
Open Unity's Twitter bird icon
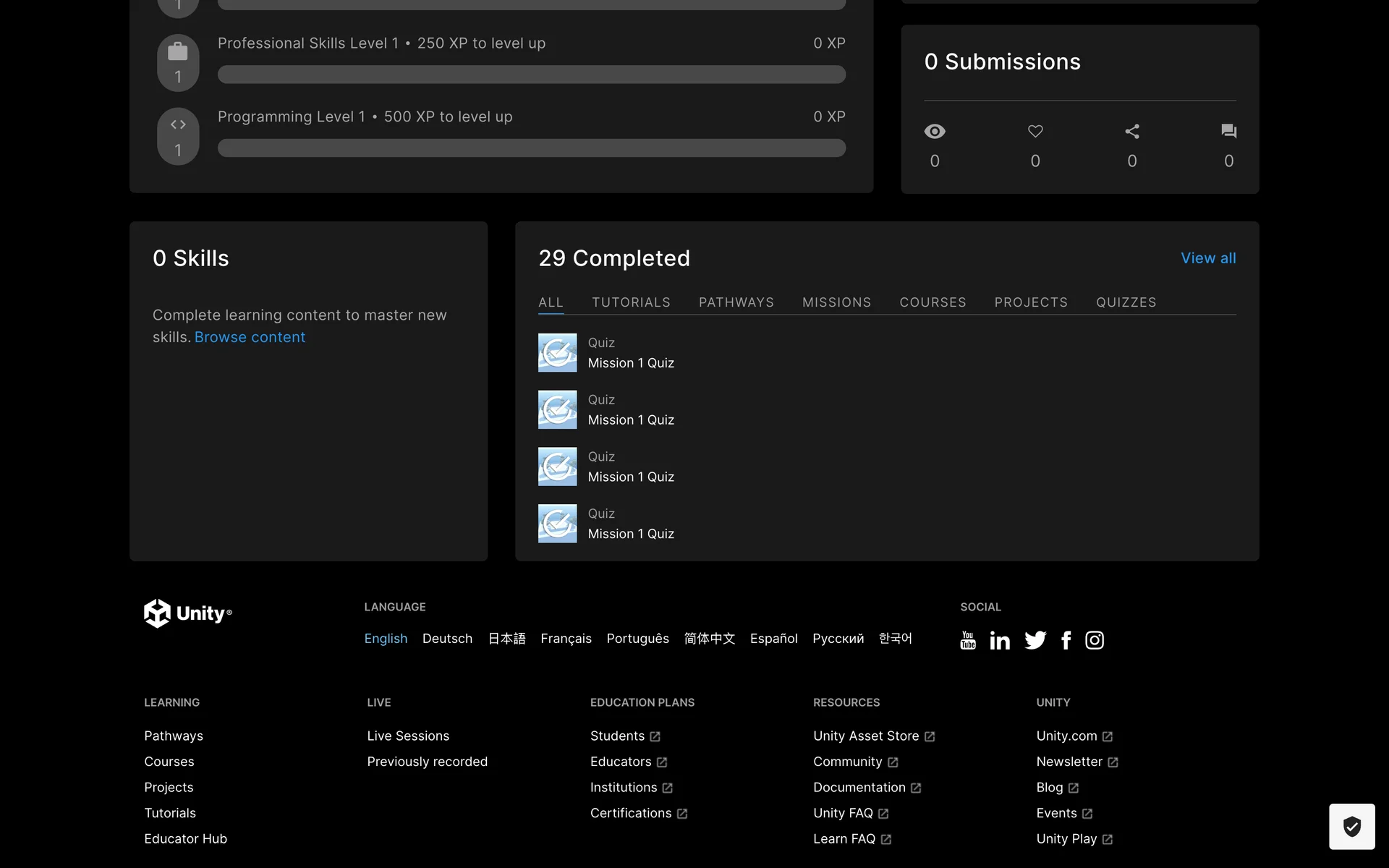[x=1035, y=640]
